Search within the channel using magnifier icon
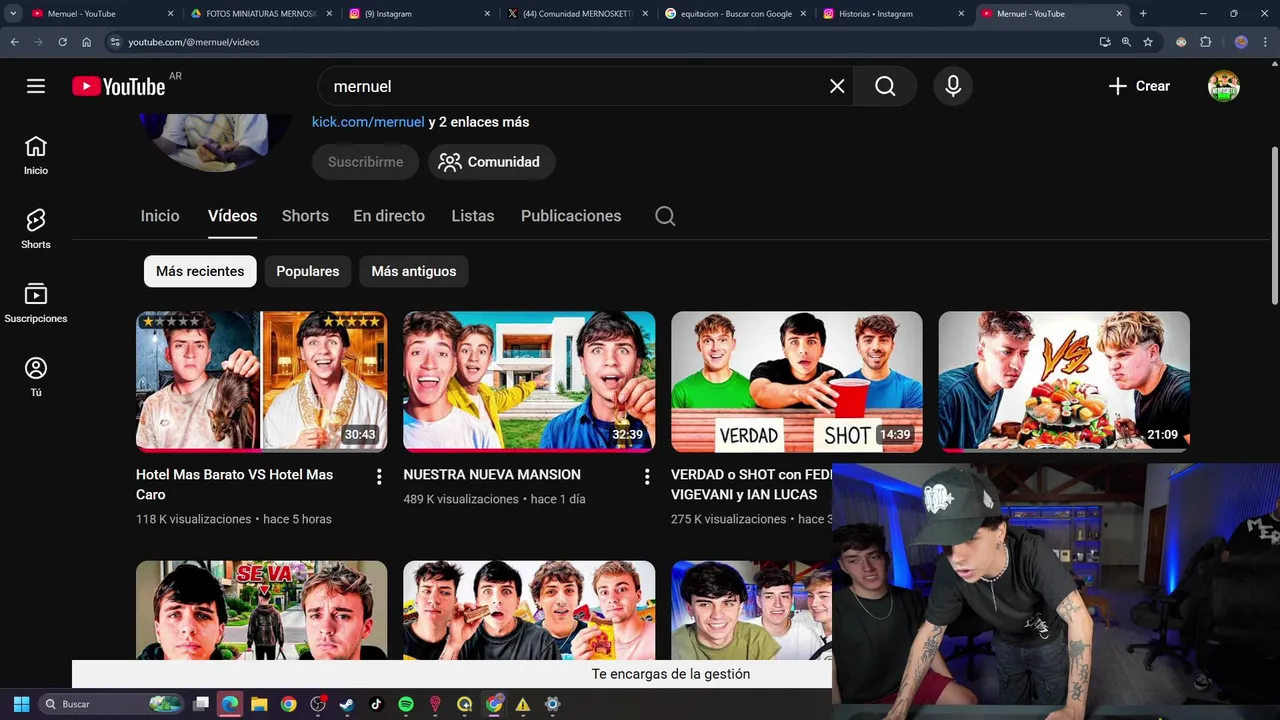This screenshot has height=720, width=1280. 665,216
